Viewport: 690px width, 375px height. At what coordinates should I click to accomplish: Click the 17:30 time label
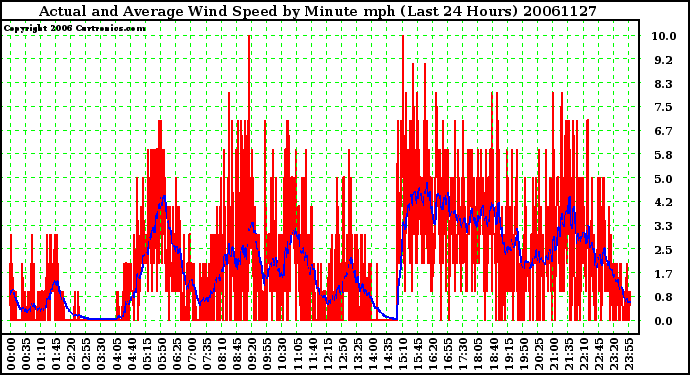coord(463,354)
